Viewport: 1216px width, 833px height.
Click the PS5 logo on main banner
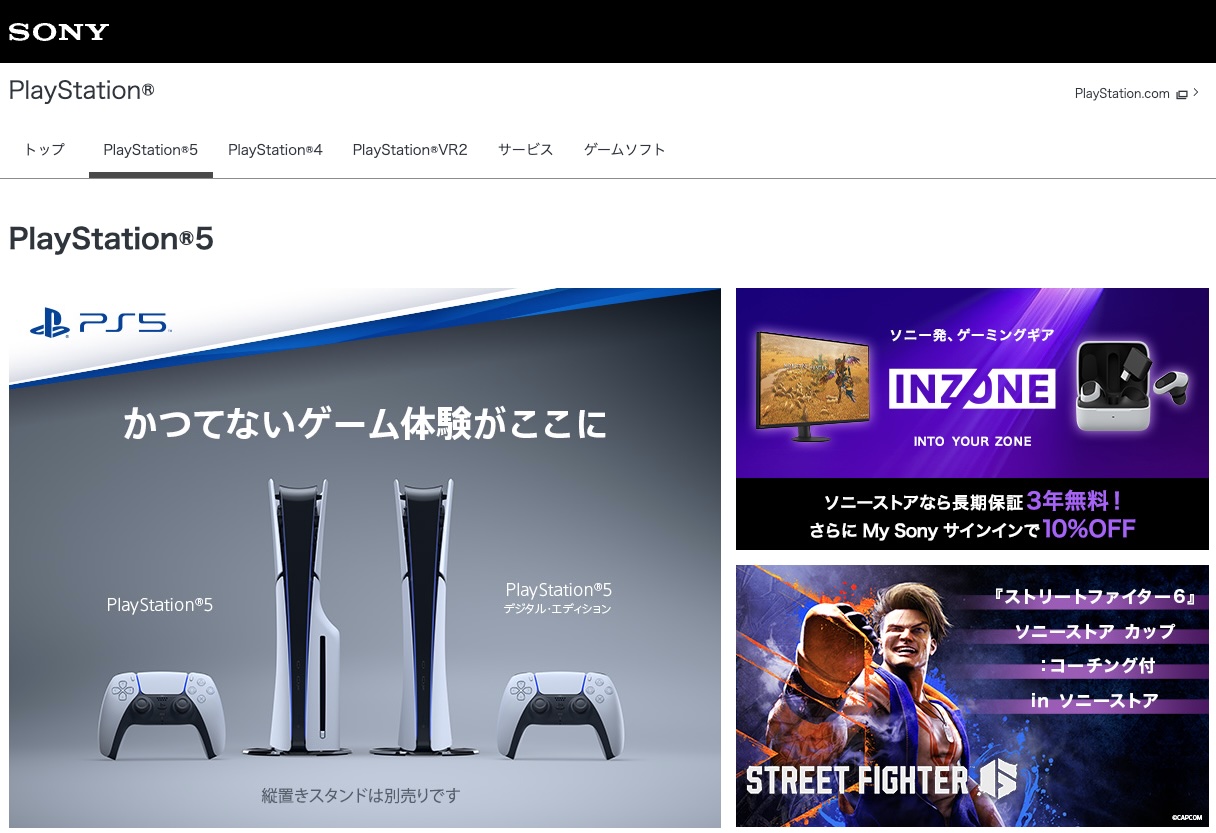coord(100,323)
